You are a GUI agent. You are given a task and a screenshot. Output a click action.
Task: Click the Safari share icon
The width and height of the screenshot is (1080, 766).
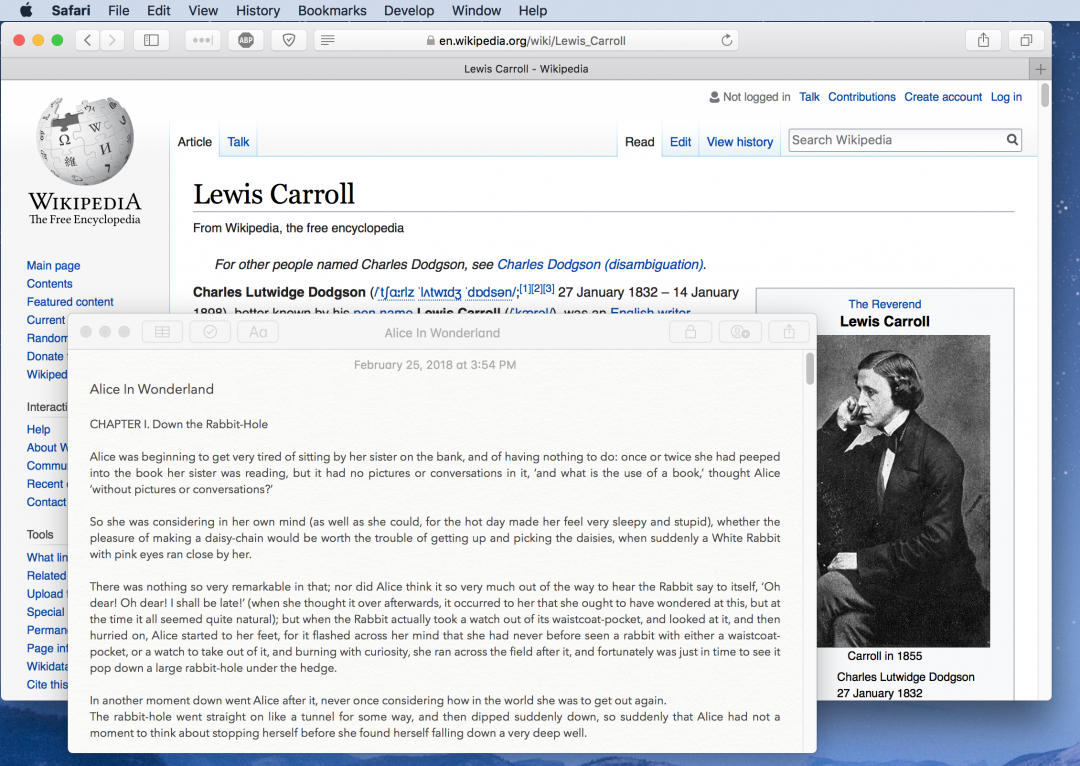pos(984,40)
